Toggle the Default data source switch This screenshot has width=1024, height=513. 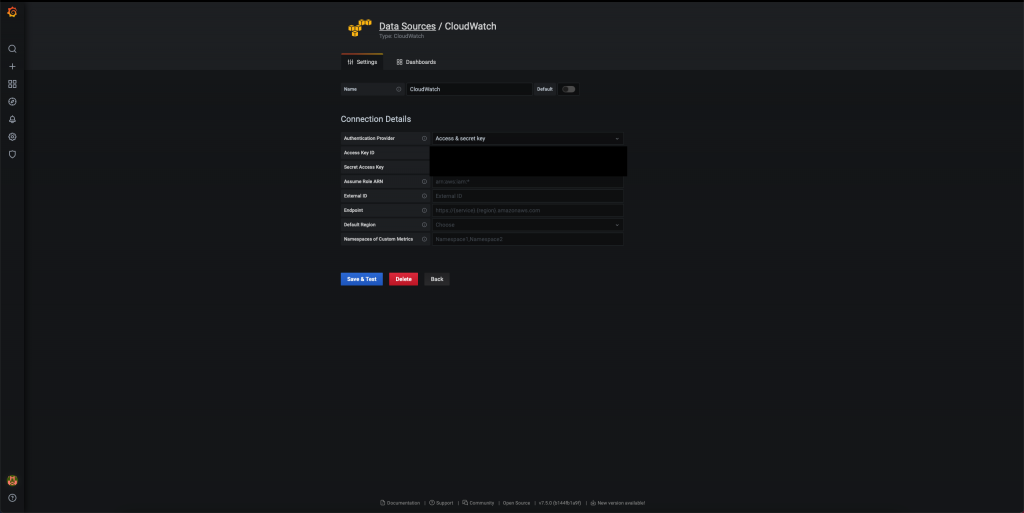[569, 89]
